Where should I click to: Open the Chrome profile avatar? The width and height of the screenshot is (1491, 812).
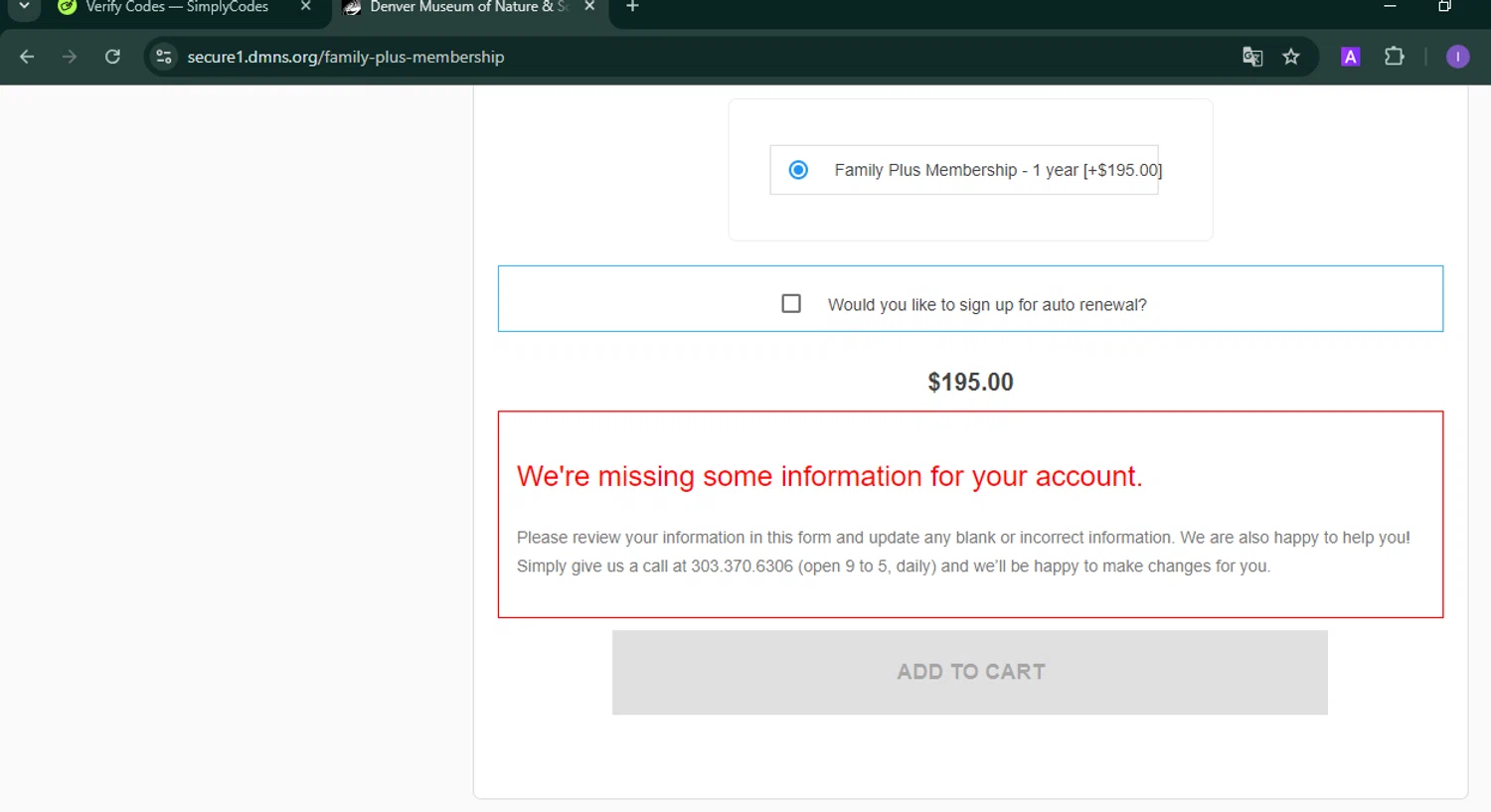pyautogui.click(x=1457, y=57)
